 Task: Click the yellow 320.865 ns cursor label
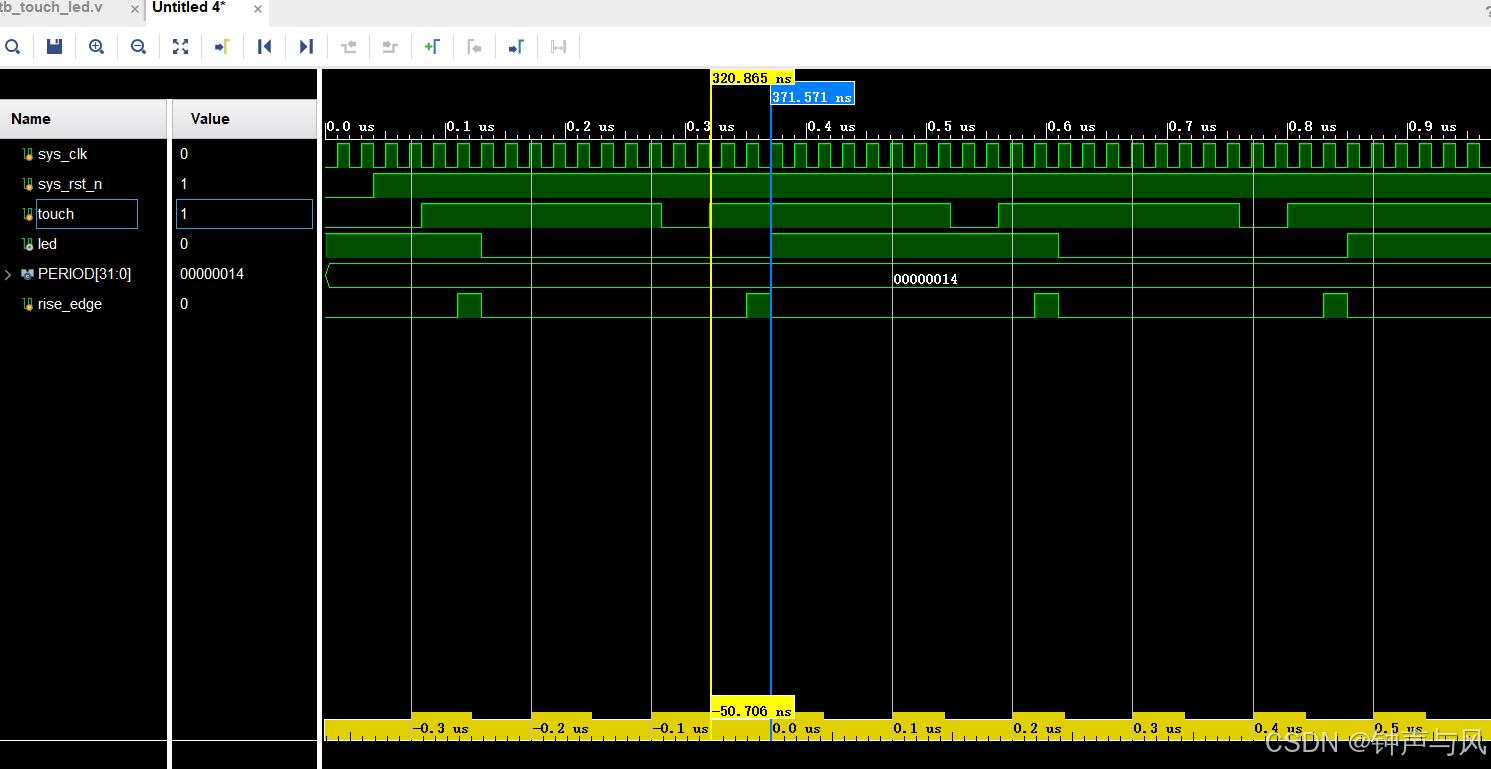point(751,78)
